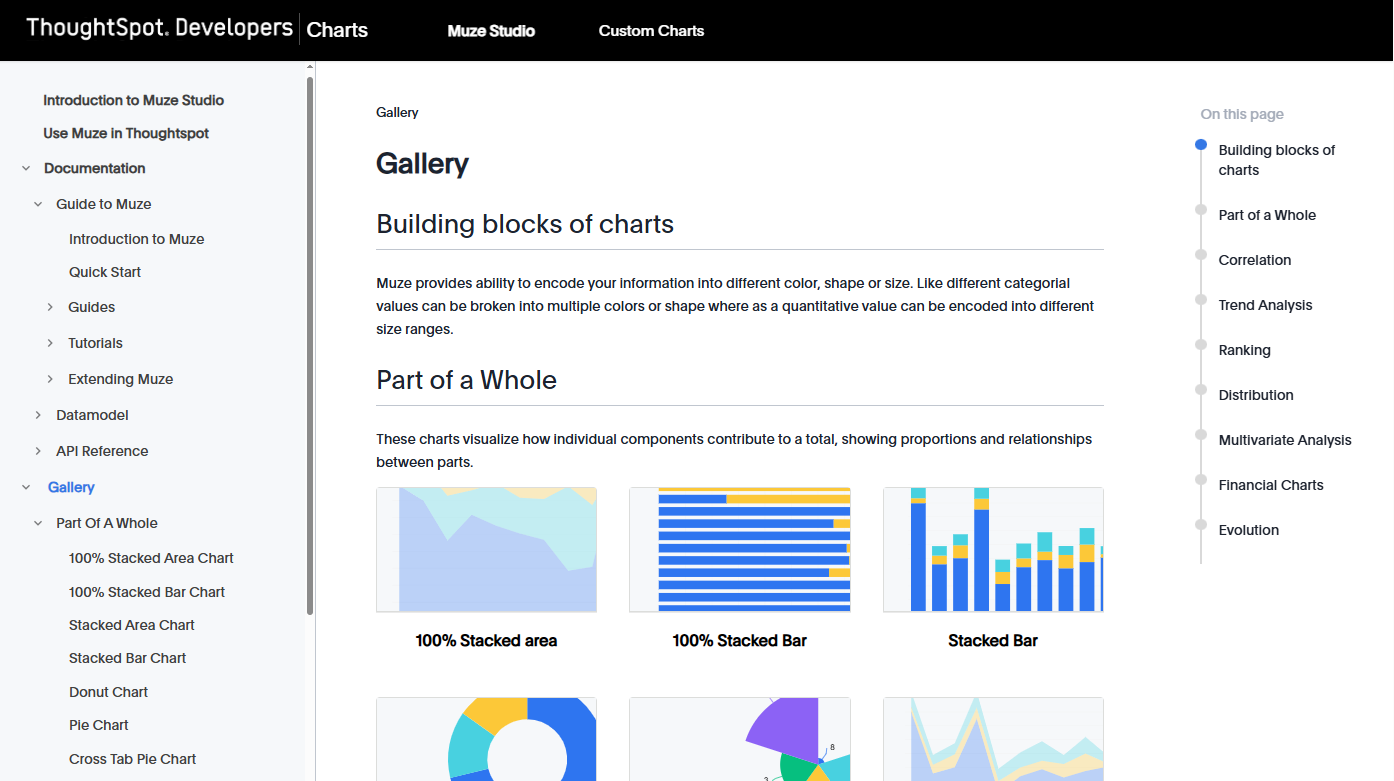Jump to Financial Charts section
The width and height of the screenshot is (1394, 781).
[x=1270, y=485]
